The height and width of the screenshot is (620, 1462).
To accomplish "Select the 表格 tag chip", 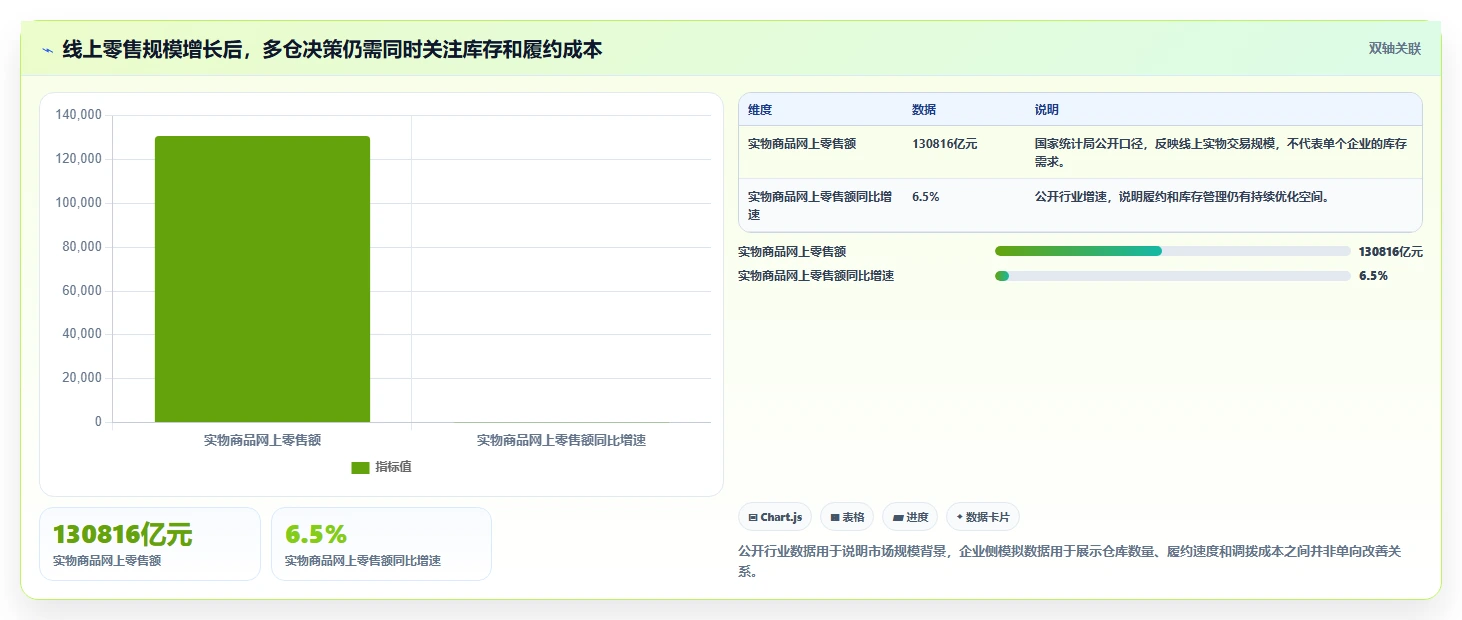I will (x=847, y=517).
